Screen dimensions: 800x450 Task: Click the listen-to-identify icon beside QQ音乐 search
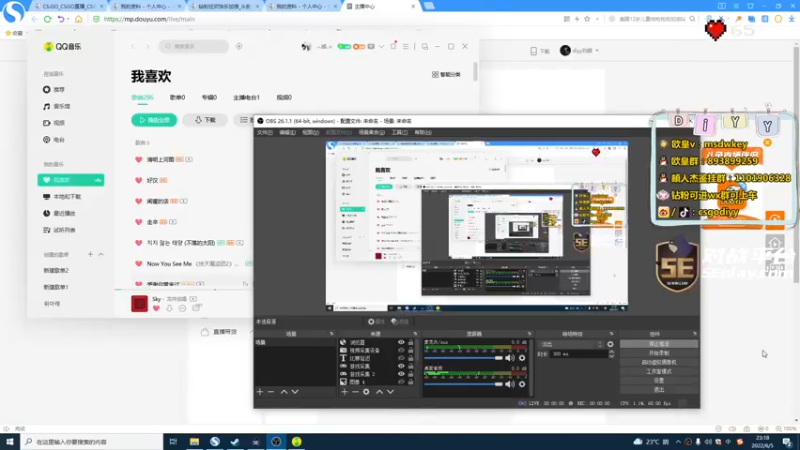click(239, 46)
